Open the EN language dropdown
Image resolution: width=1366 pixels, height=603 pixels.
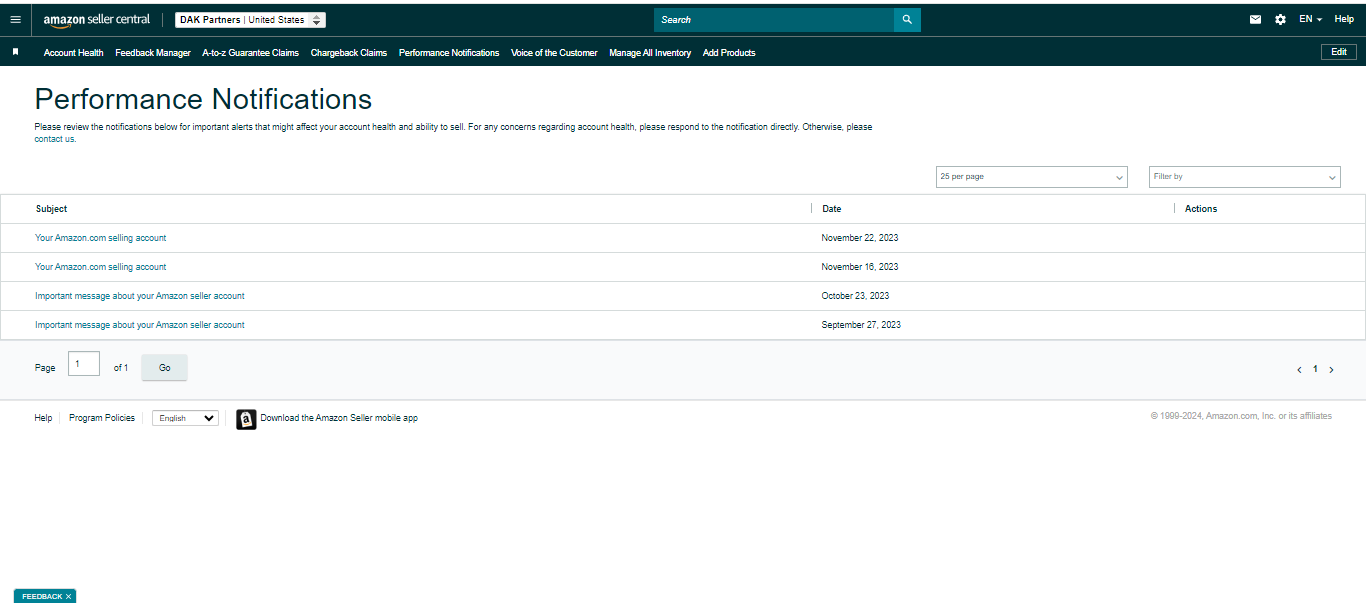1310,19
